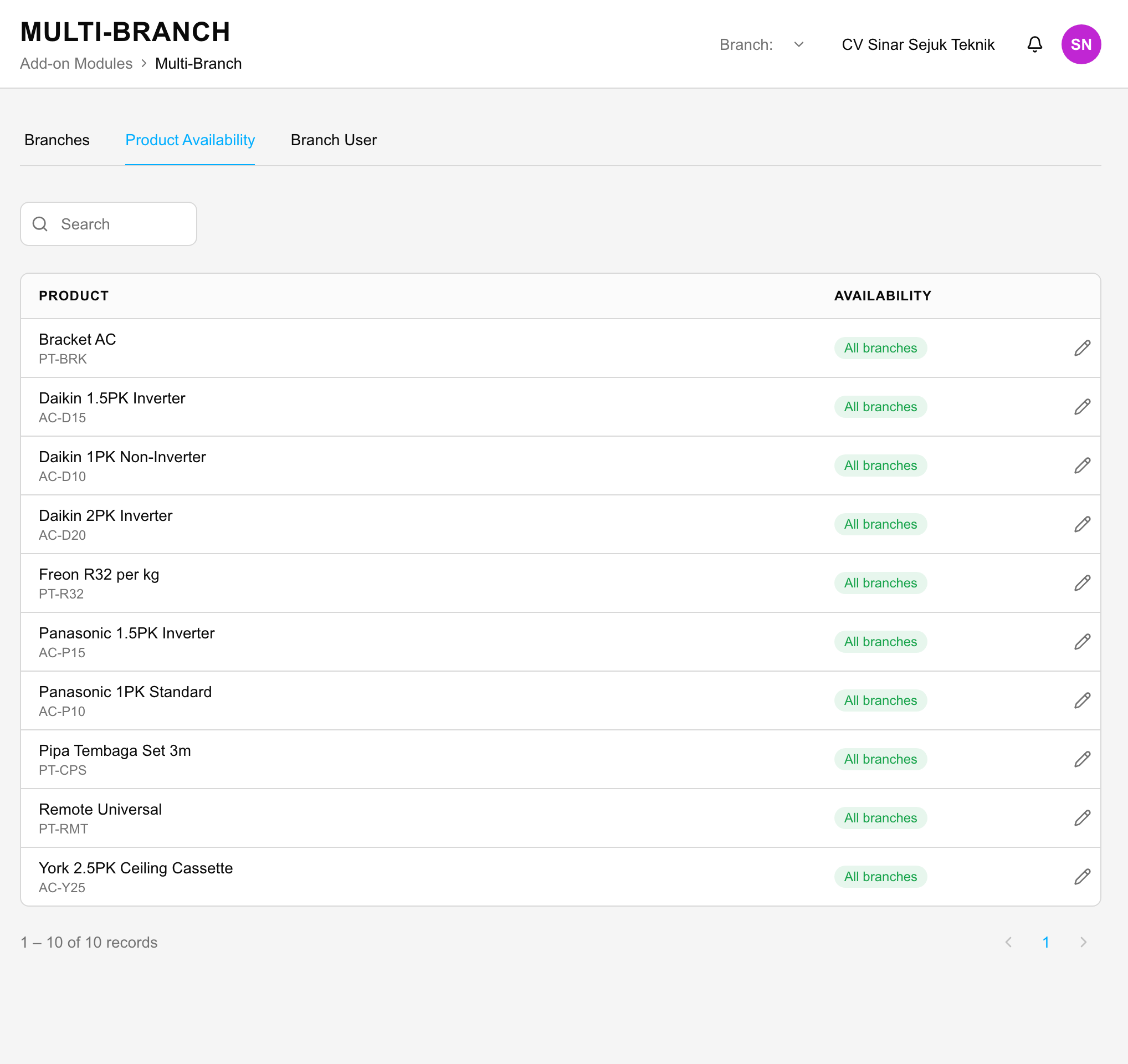Select product name Freon R32 per kg
The image size is (1128, 1064).
(x=99, y=574)
